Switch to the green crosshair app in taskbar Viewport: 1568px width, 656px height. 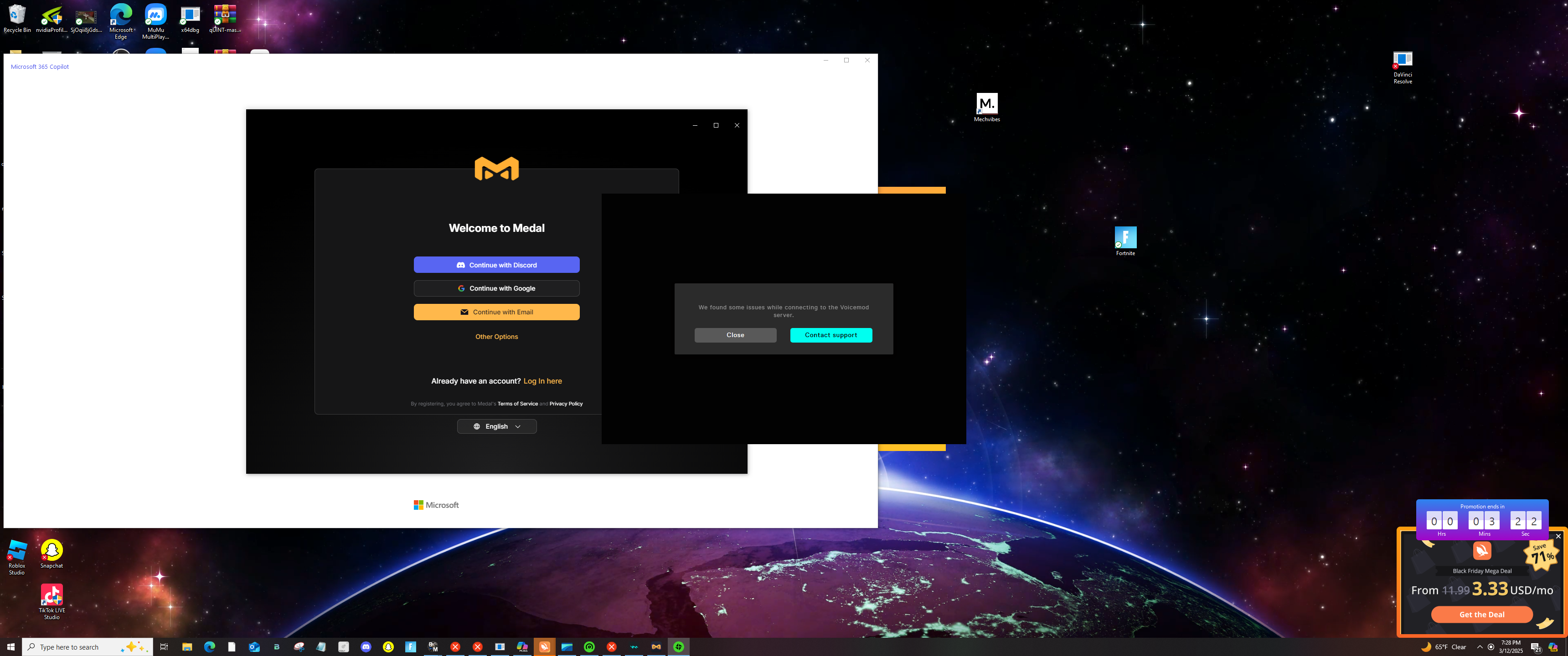coord(679,647)
